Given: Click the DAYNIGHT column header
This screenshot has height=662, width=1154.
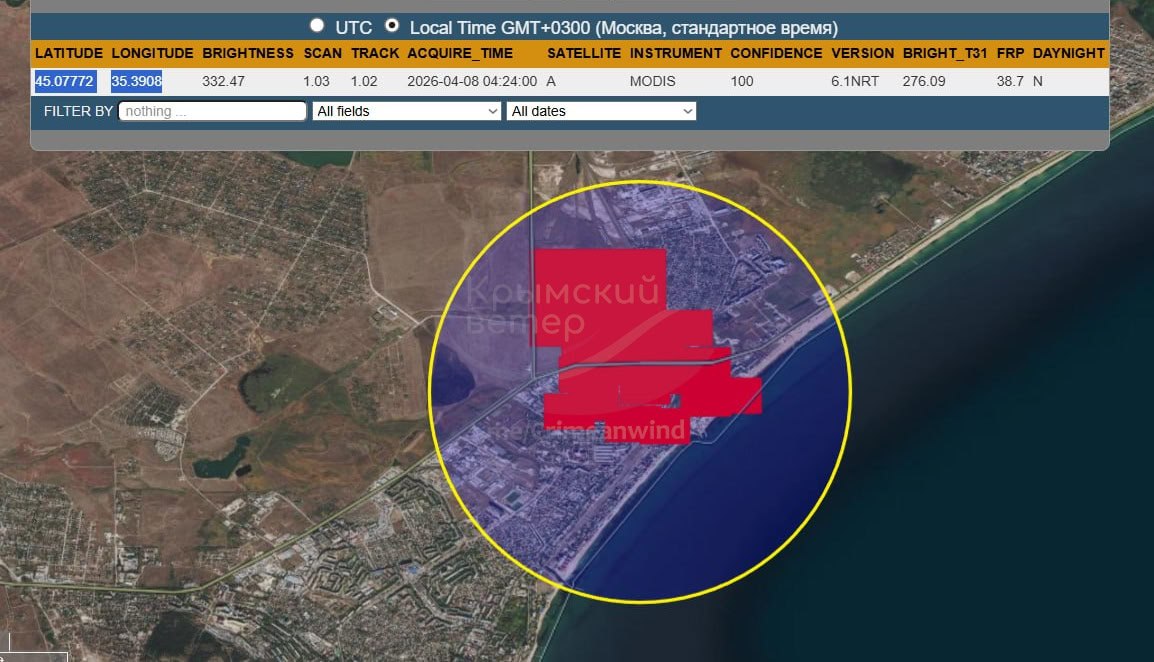Looking at the screenshot, I should point(1068,53).
